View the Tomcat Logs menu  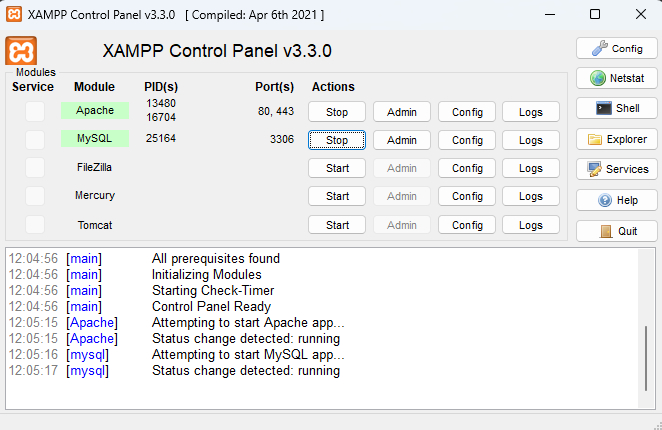pos(531,225)
